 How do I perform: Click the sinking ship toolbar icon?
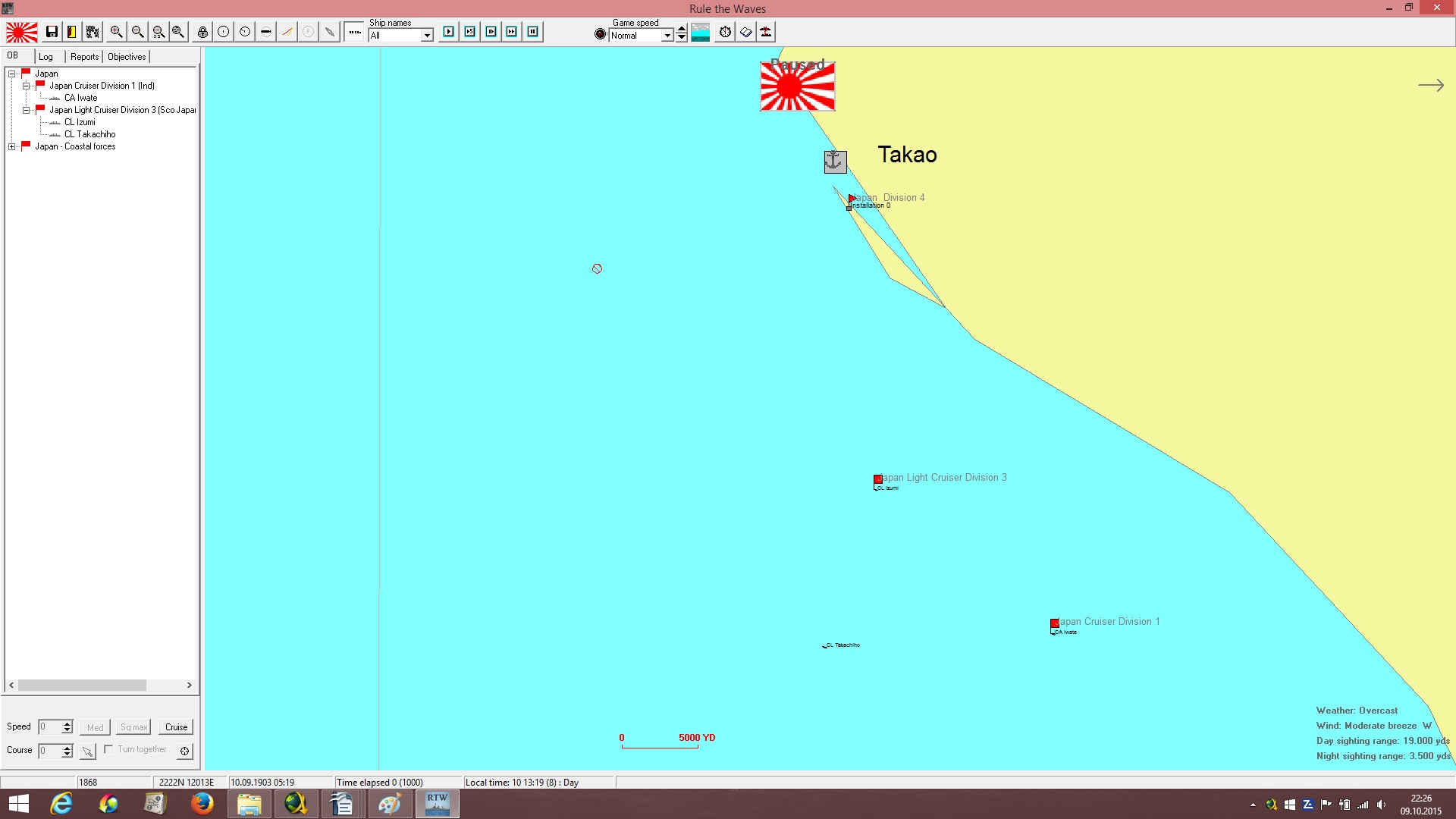(x=766, y=32)
